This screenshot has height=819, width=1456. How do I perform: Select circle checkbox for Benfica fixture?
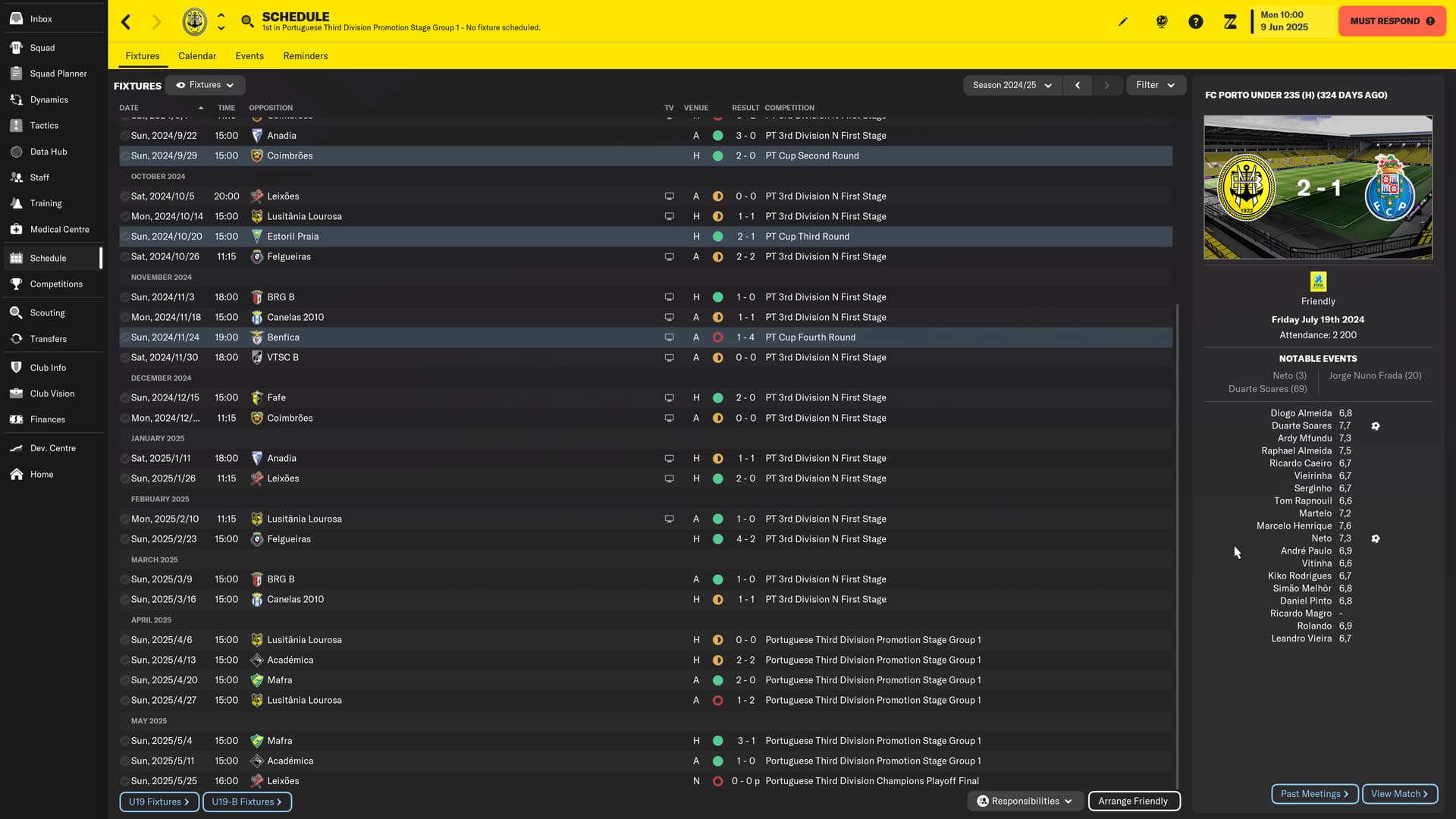124,337
